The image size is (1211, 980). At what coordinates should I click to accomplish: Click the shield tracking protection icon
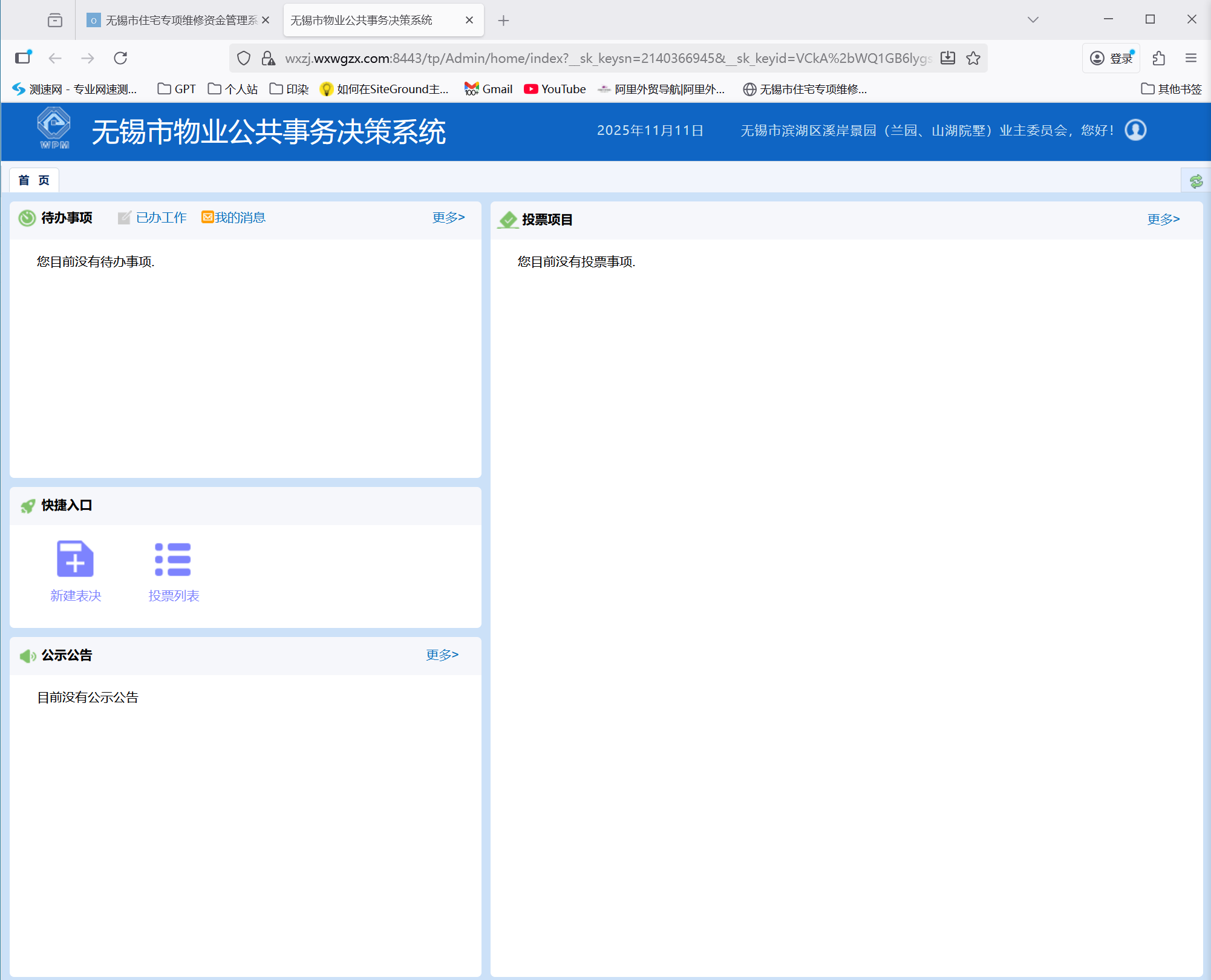(244, 58)
